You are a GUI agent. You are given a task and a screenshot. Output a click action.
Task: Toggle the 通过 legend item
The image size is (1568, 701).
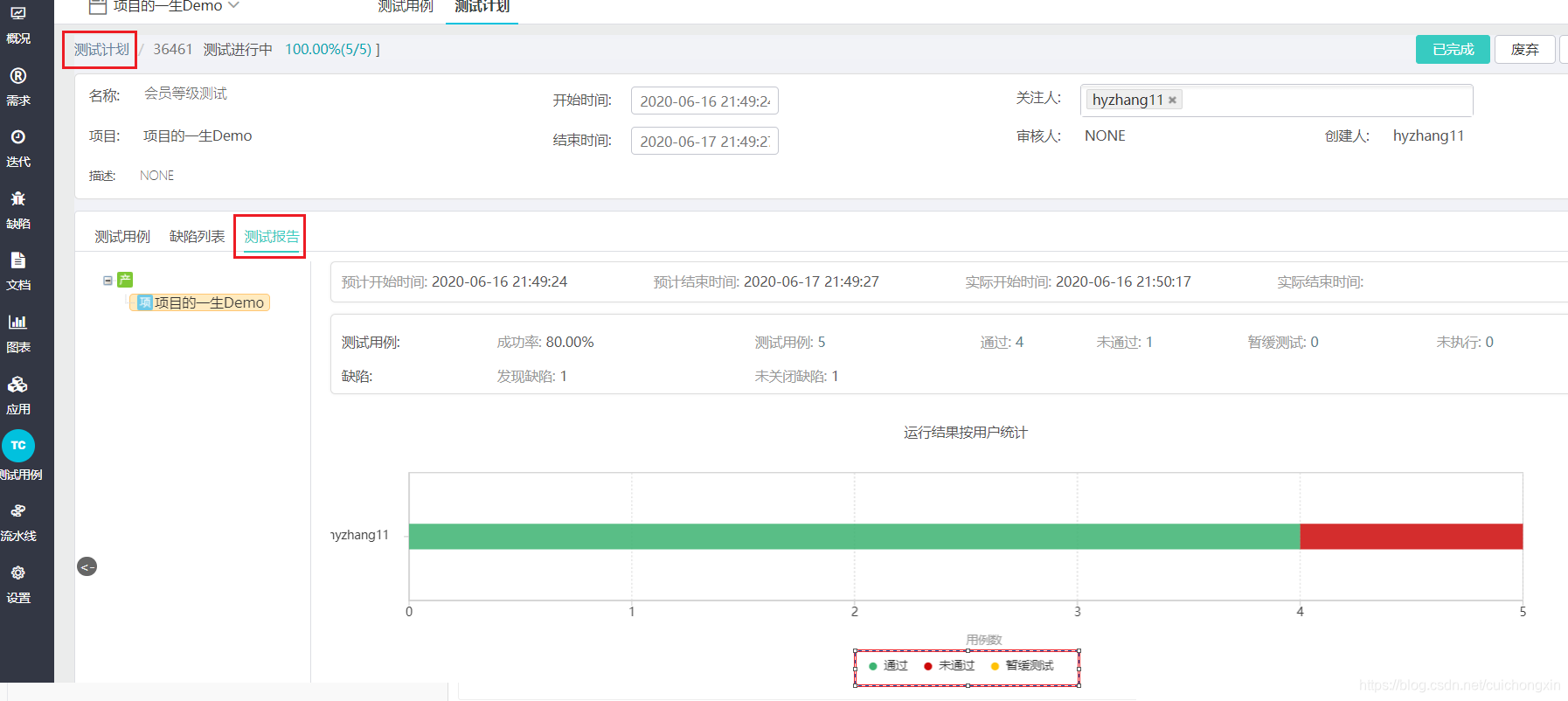[889, 666]
